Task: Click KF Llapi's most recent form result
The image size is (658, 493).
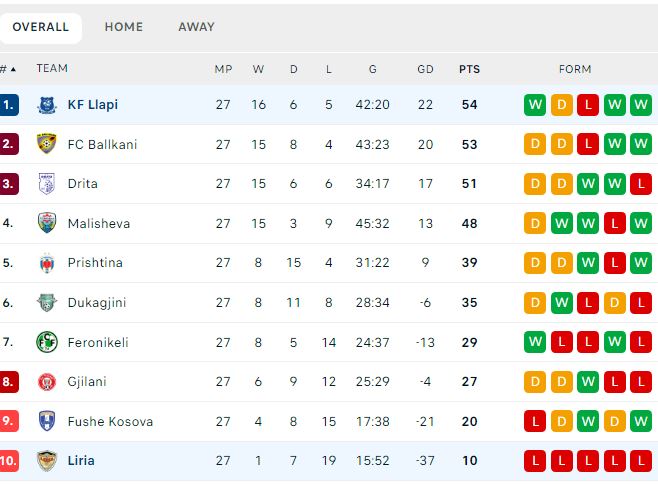Action: pyautogui.click(x=641, y=105)
